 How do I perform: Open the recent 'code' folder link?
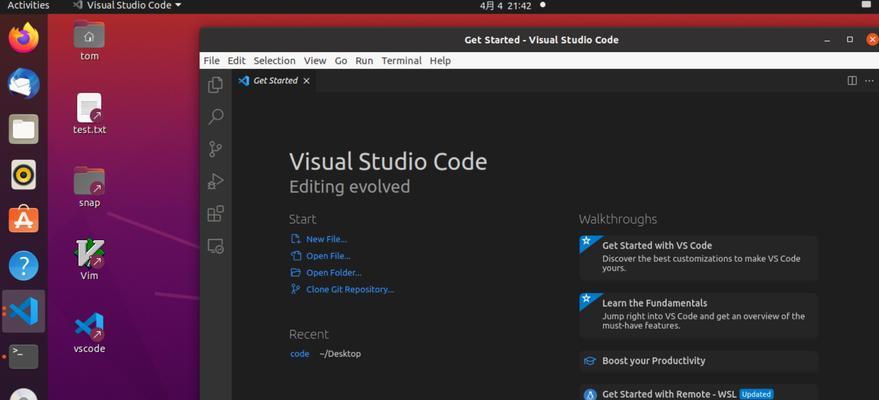pyautogui.click(x=299, y=354)
